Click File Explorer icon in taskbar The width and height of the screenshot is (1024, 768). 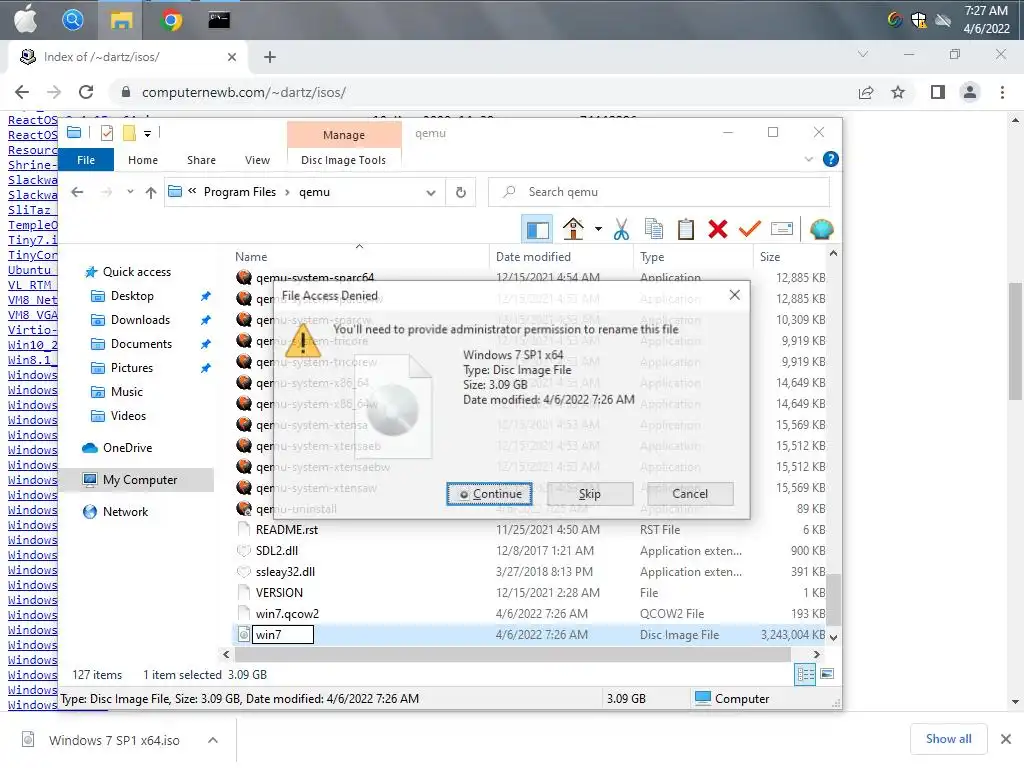coord(121,20)
